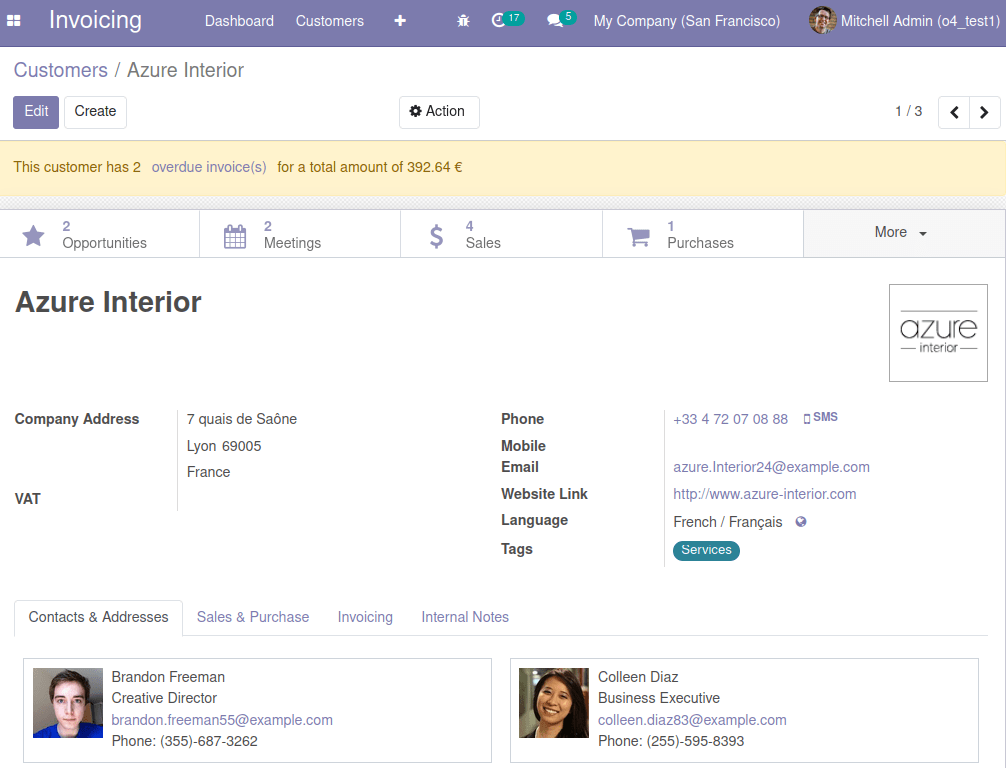The width and height of the screenshot is (1006, 768).
Task: Click the Sales dollar icon
Action: click(436, 236)
